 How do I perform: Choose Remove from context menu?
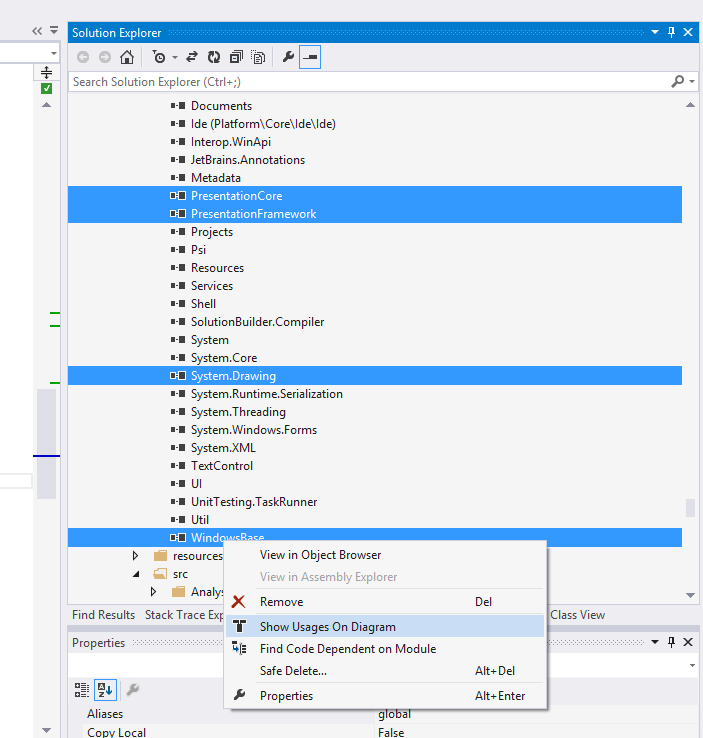385,602
